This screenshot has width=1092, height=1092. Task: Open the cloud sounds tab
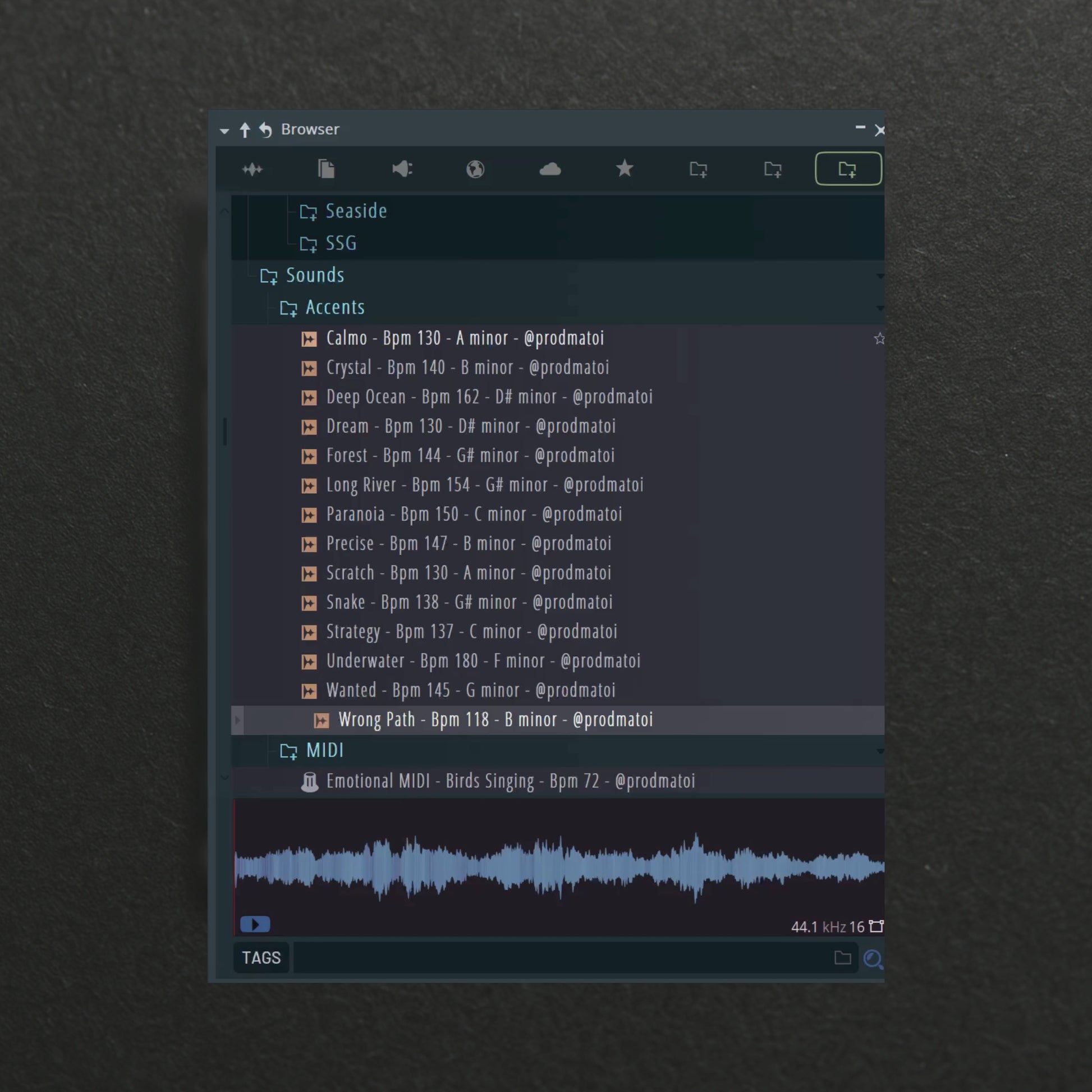point(550,169)
